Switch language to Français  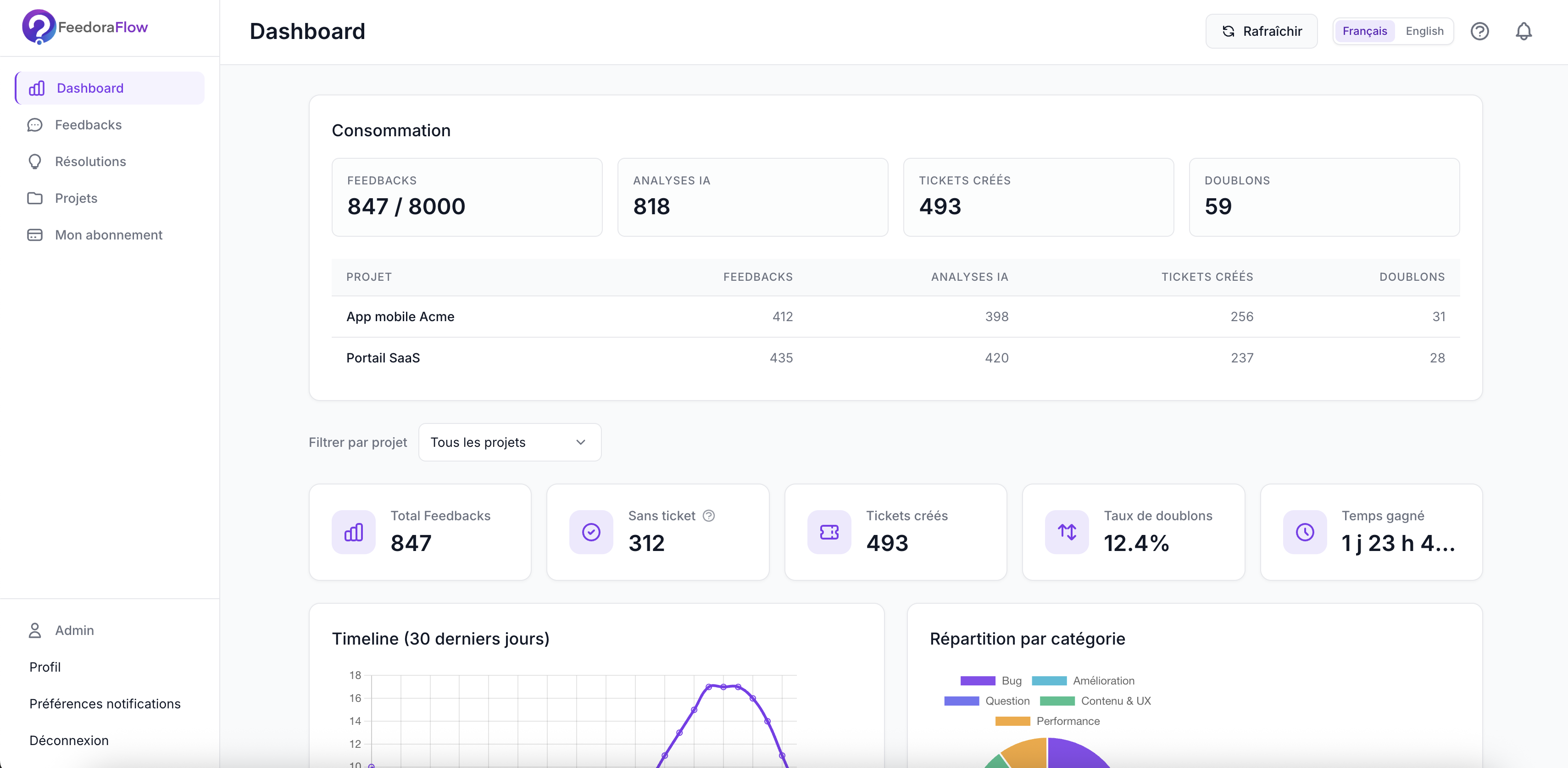pyautogui.click(x=1365, y=31)
